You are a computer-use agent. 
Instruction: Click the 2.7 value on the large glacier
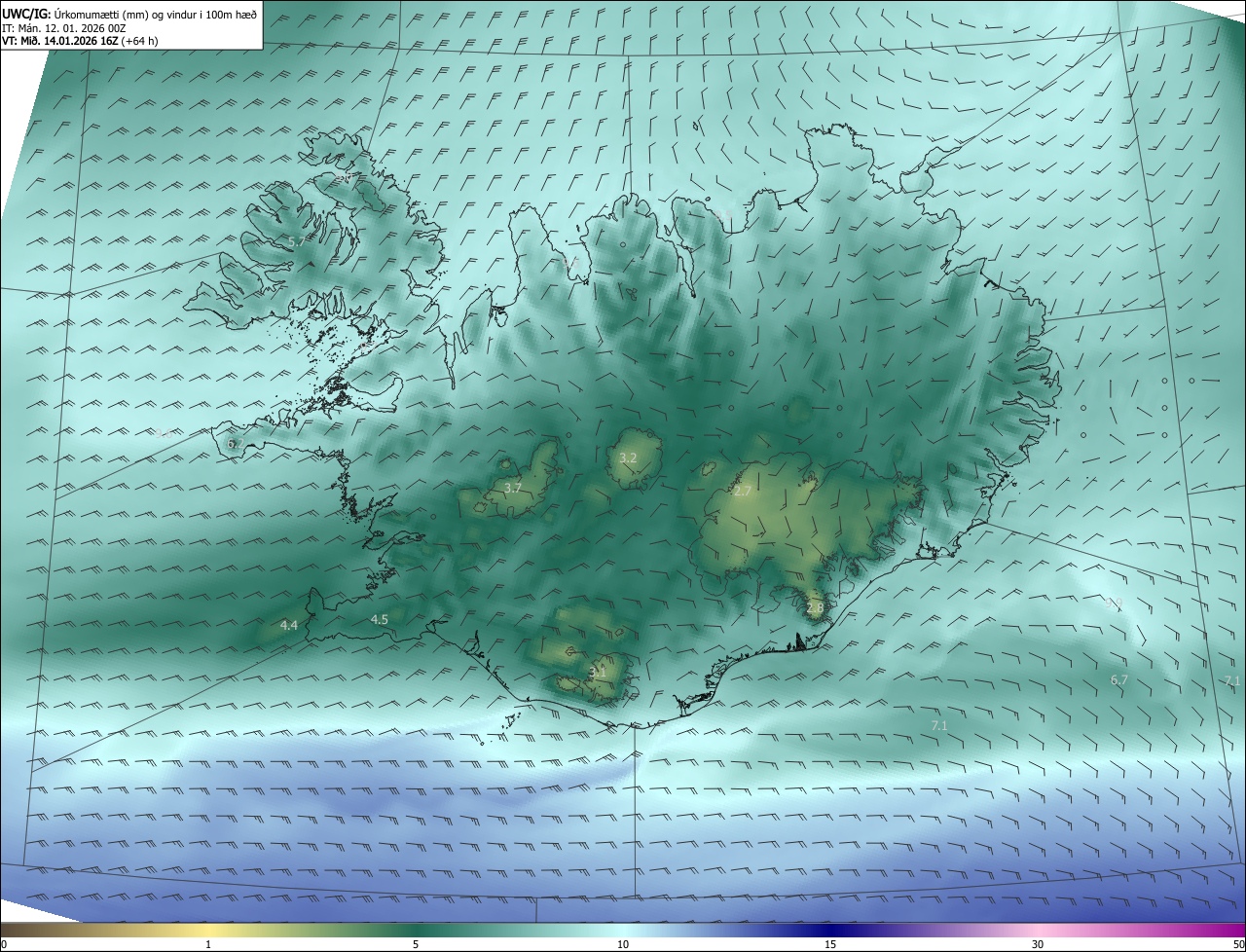[x=743, y=492]
